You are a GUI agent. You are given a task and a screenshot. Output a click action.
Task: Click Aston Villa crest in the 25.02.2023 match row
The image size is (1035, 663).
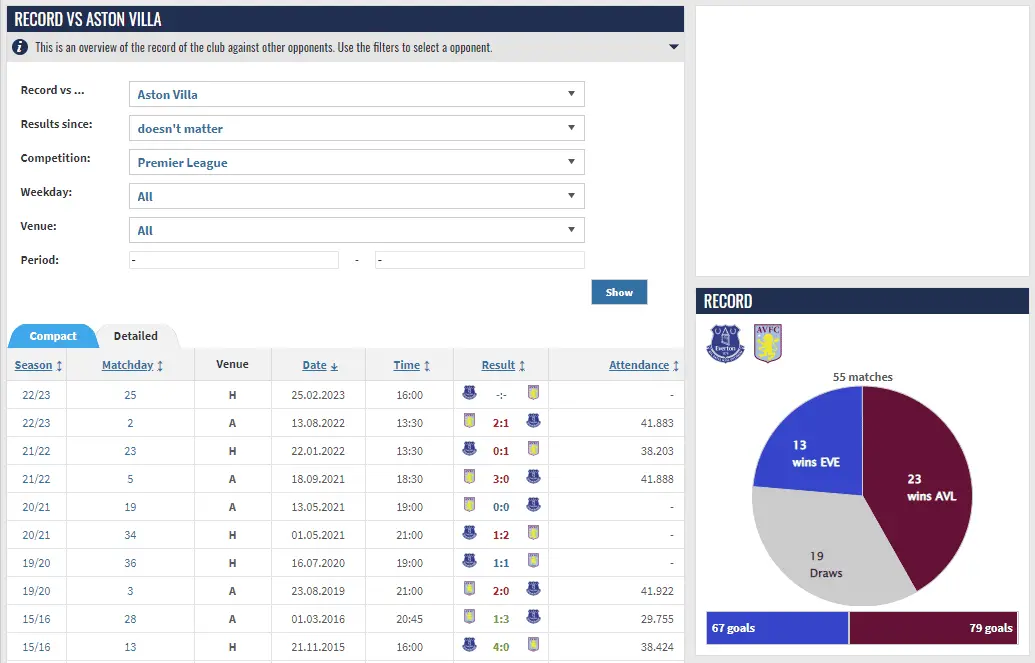pyautogui.click(x=533, y=394)
